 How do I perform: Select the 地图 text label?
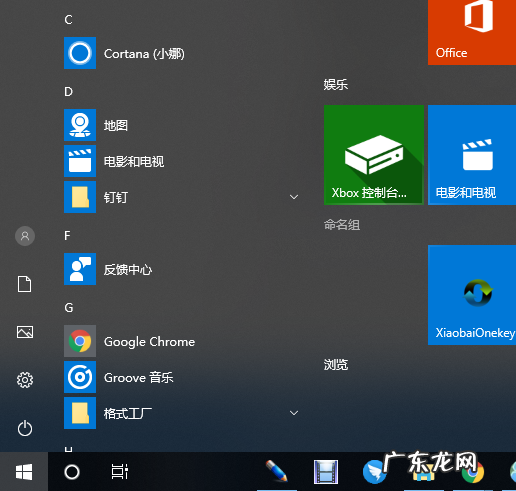pos(116,125)
